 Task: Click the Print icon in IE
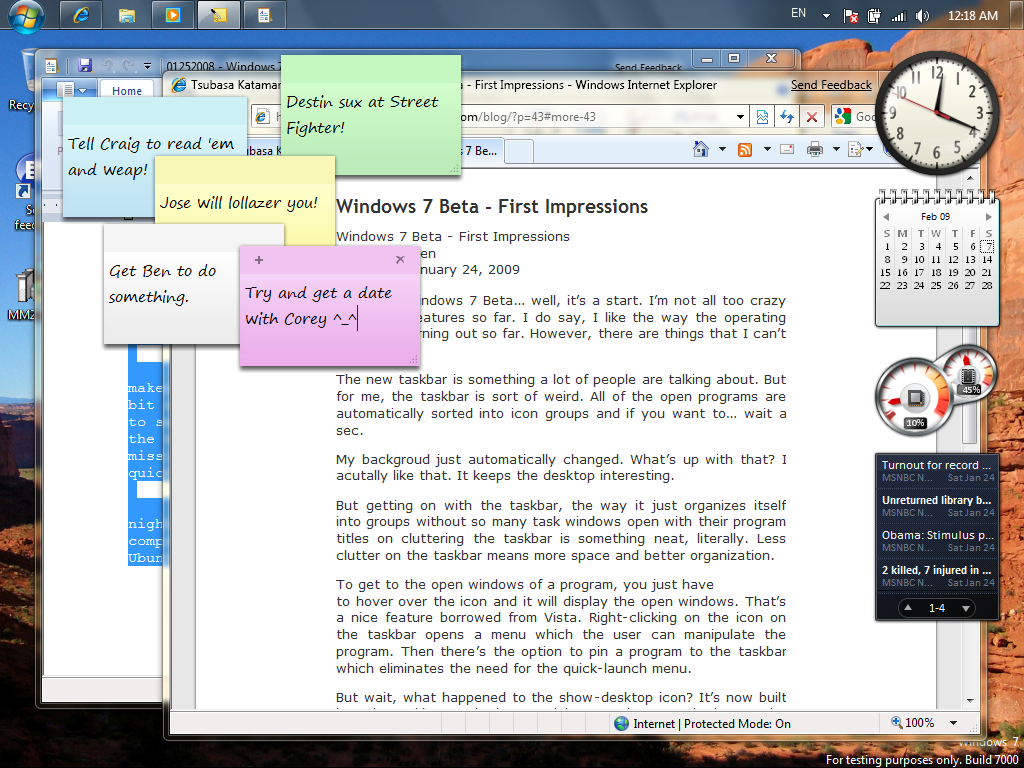pos(814,150)
